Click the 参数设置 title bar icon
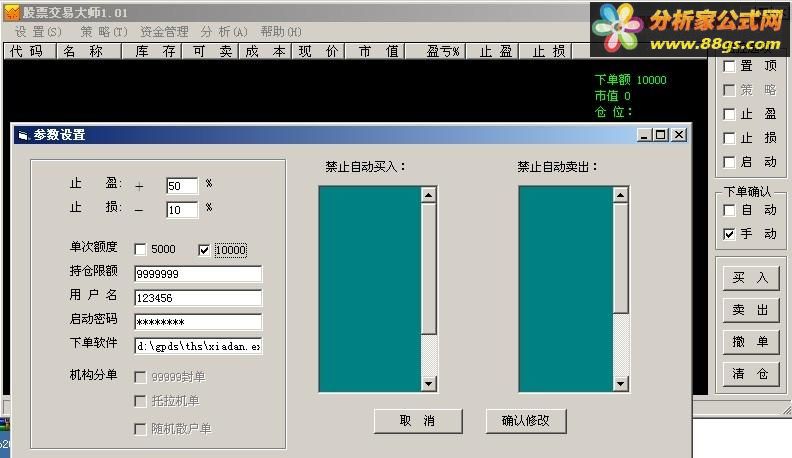Image resolution: width=792 pixels, height=458 pixels. [x=23, y=135]
